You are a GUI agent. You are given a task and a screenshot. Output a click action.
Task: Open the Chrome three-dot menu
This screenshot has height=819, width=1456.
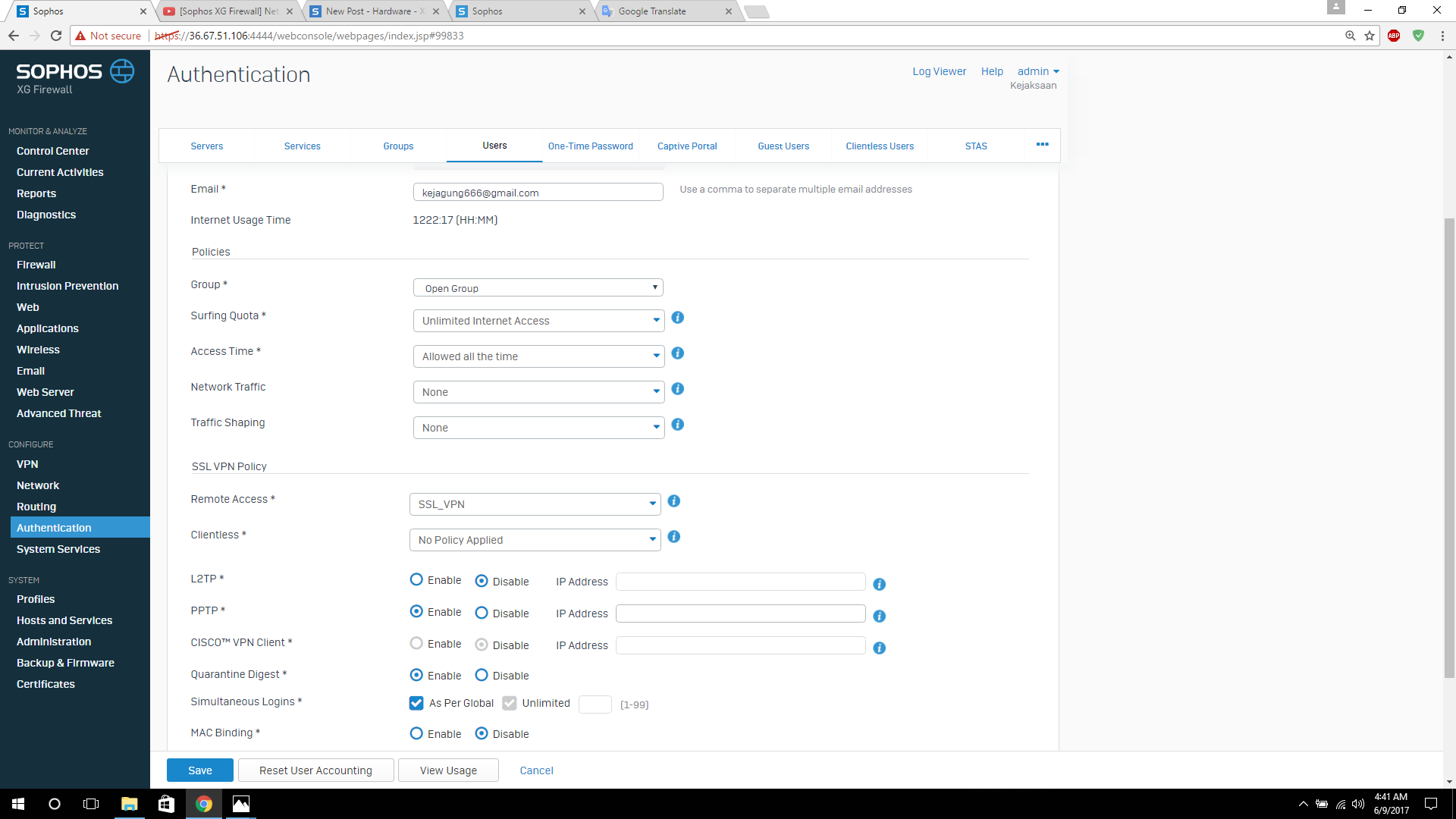1442,36
